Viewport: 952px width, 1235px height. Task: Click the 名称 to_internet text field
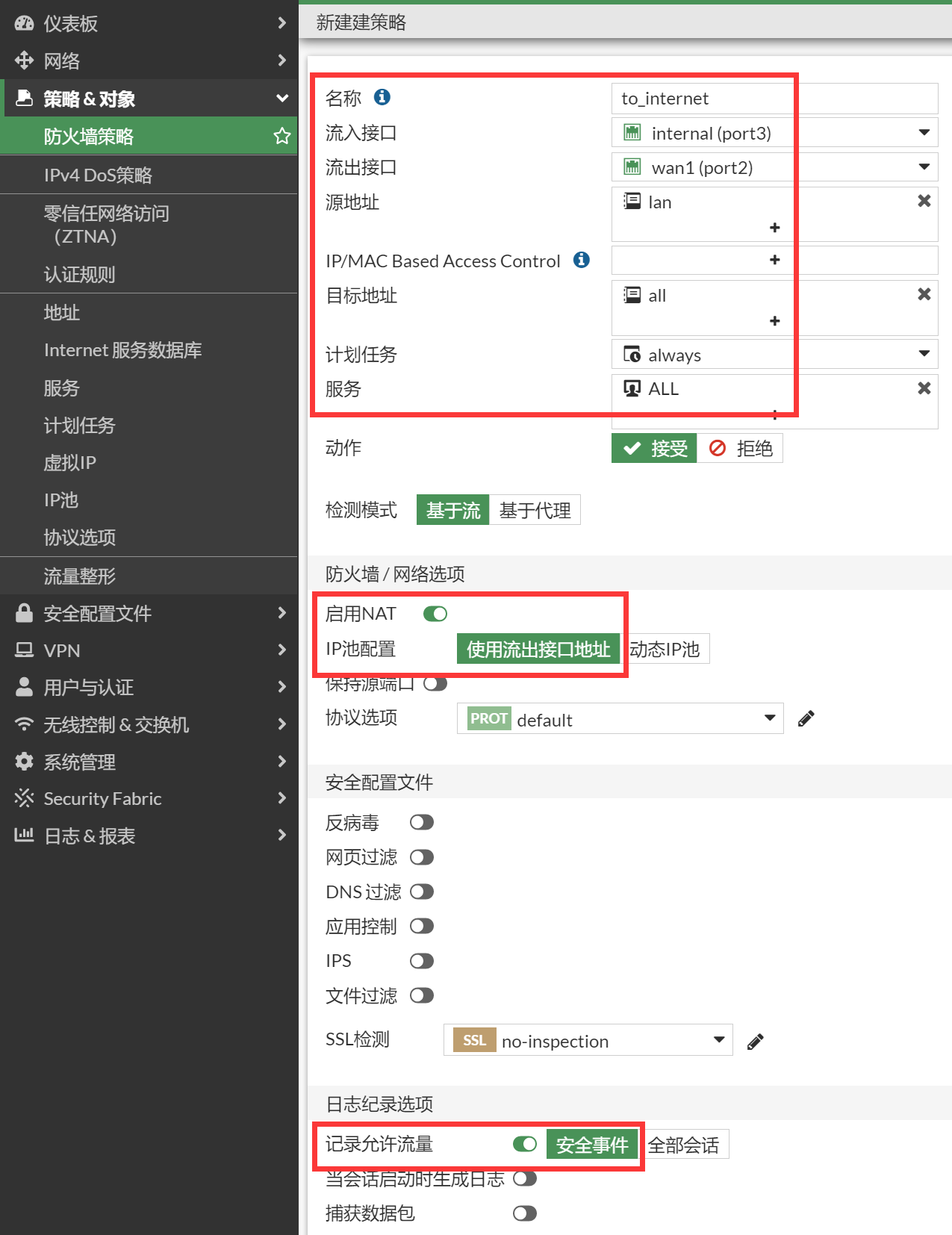(774, 99)
